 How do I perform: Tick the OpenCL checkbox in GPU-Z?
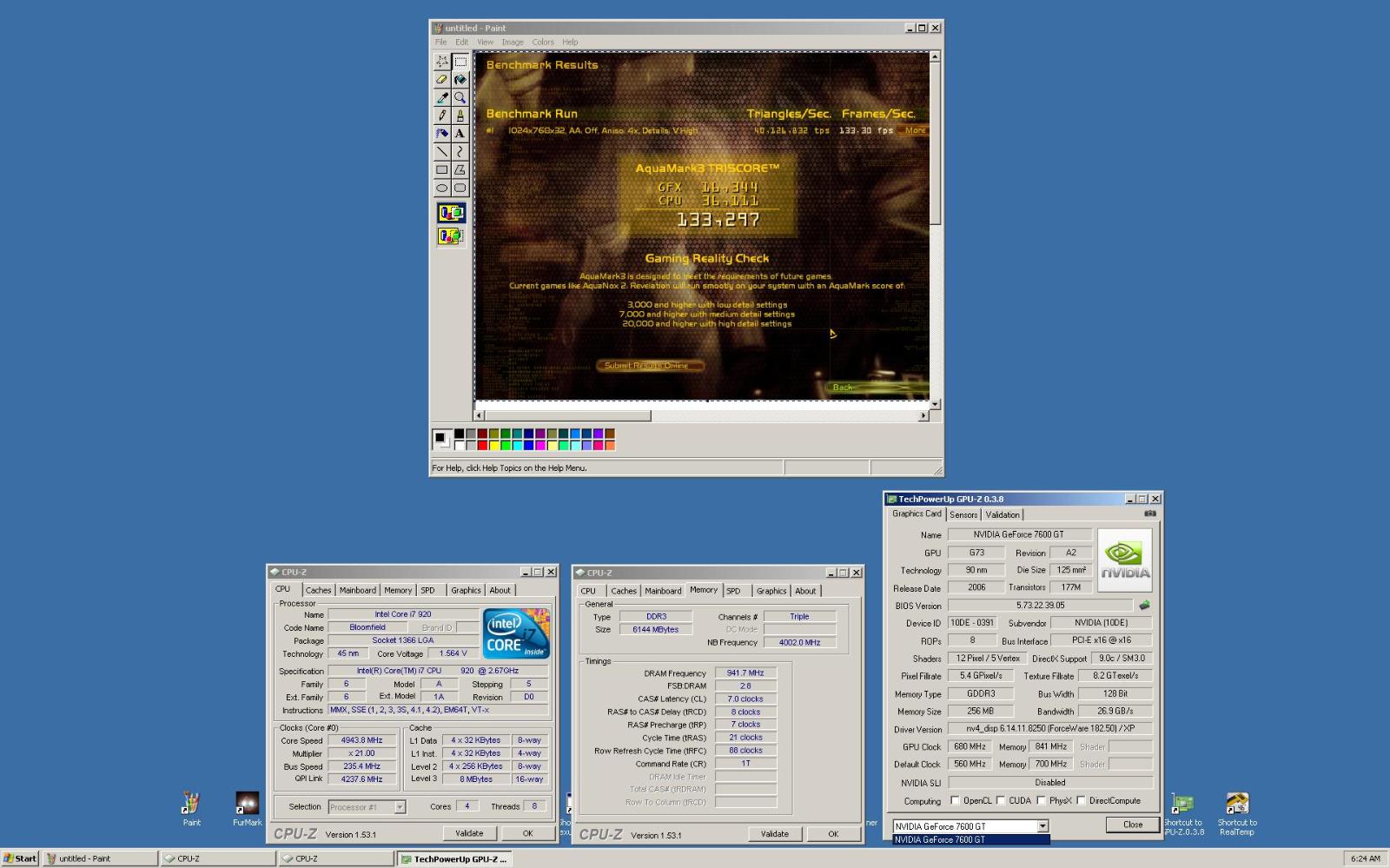tap(956, 800)
